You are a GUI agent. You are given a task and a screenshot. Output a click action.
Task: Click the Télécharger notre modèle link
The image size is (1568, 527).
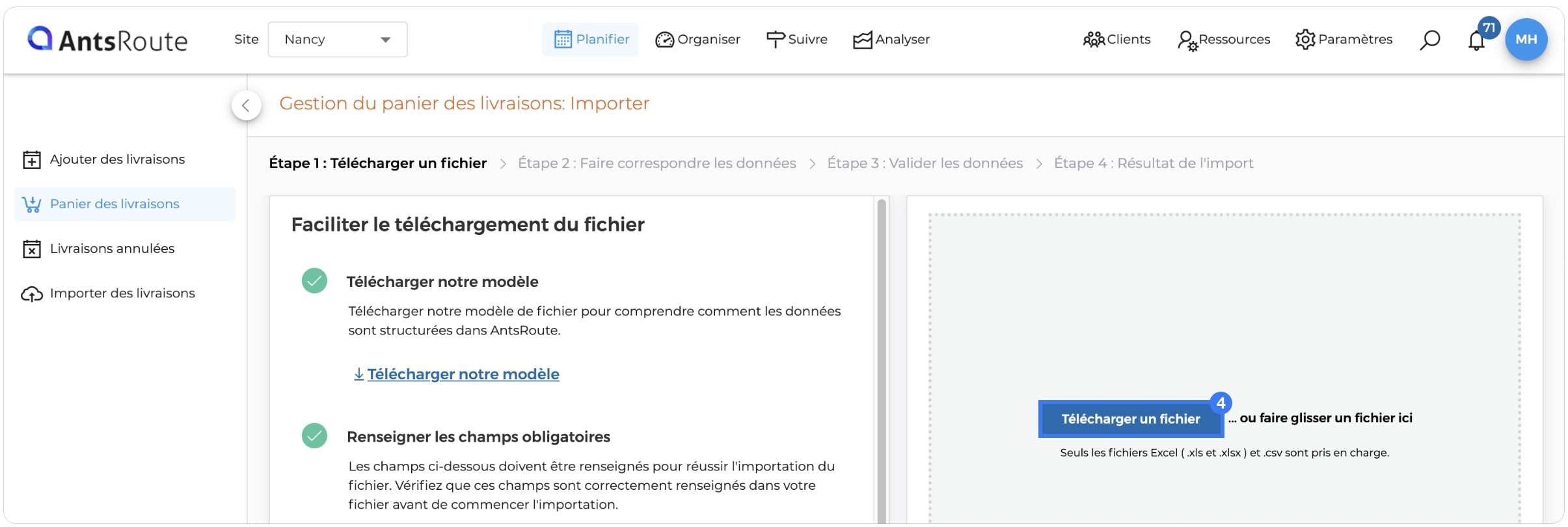pos(456,374)
